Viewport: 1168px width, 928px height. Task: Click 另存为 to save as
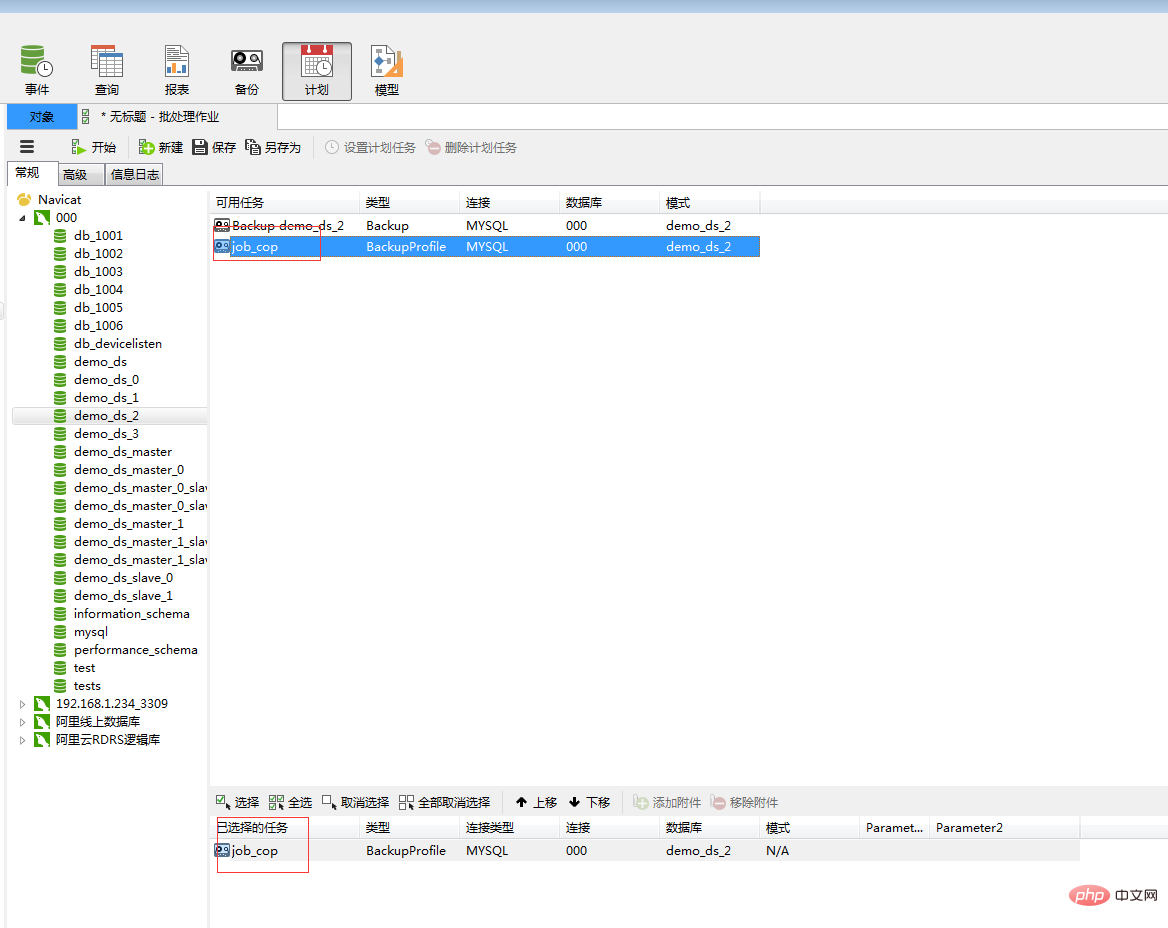click(x=273, y=147)
